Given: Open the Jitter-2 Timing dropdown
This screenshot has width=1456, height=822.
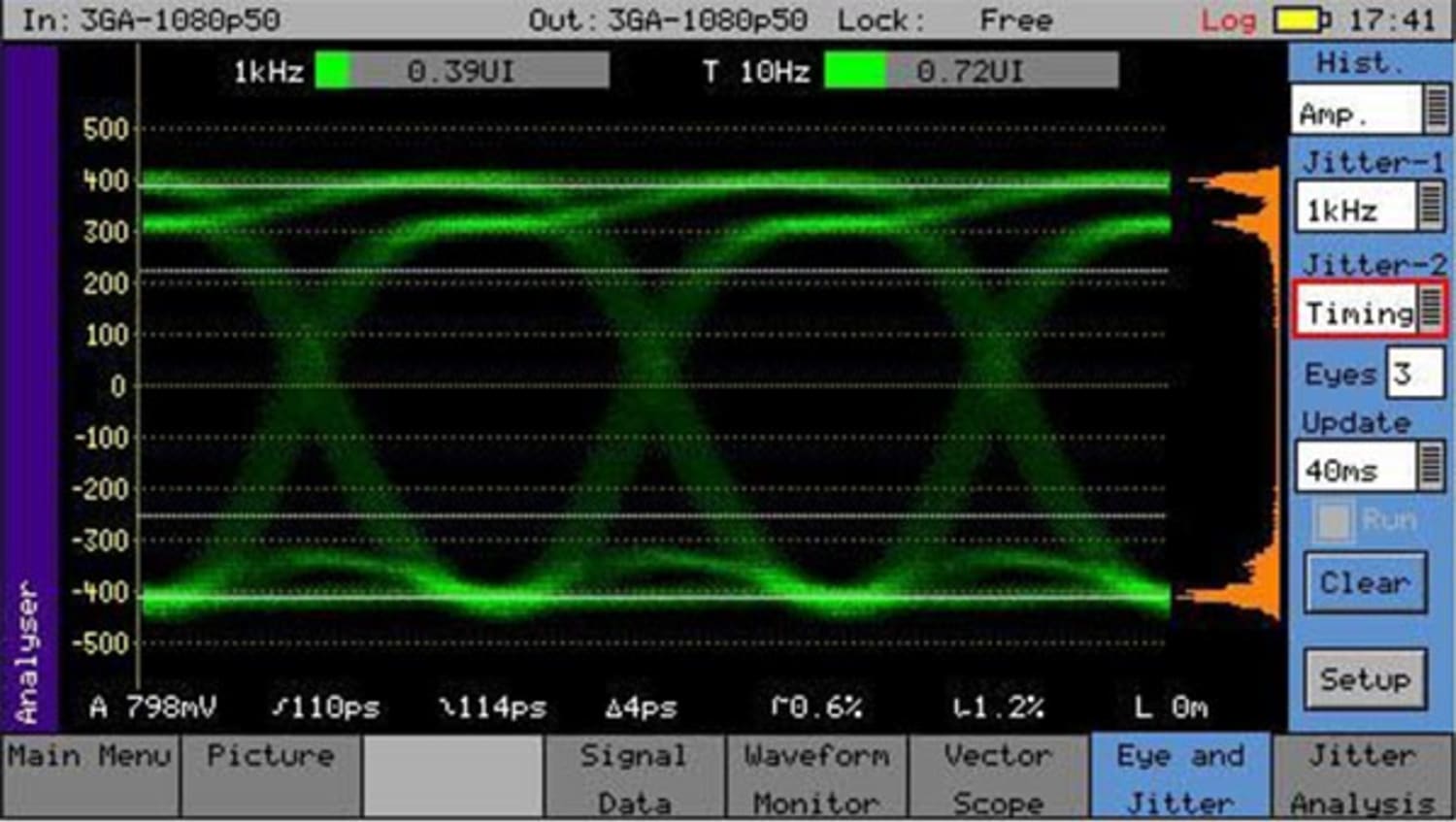Looking at the screenshot, I should pyautogui.click(x=1369, y=311).
